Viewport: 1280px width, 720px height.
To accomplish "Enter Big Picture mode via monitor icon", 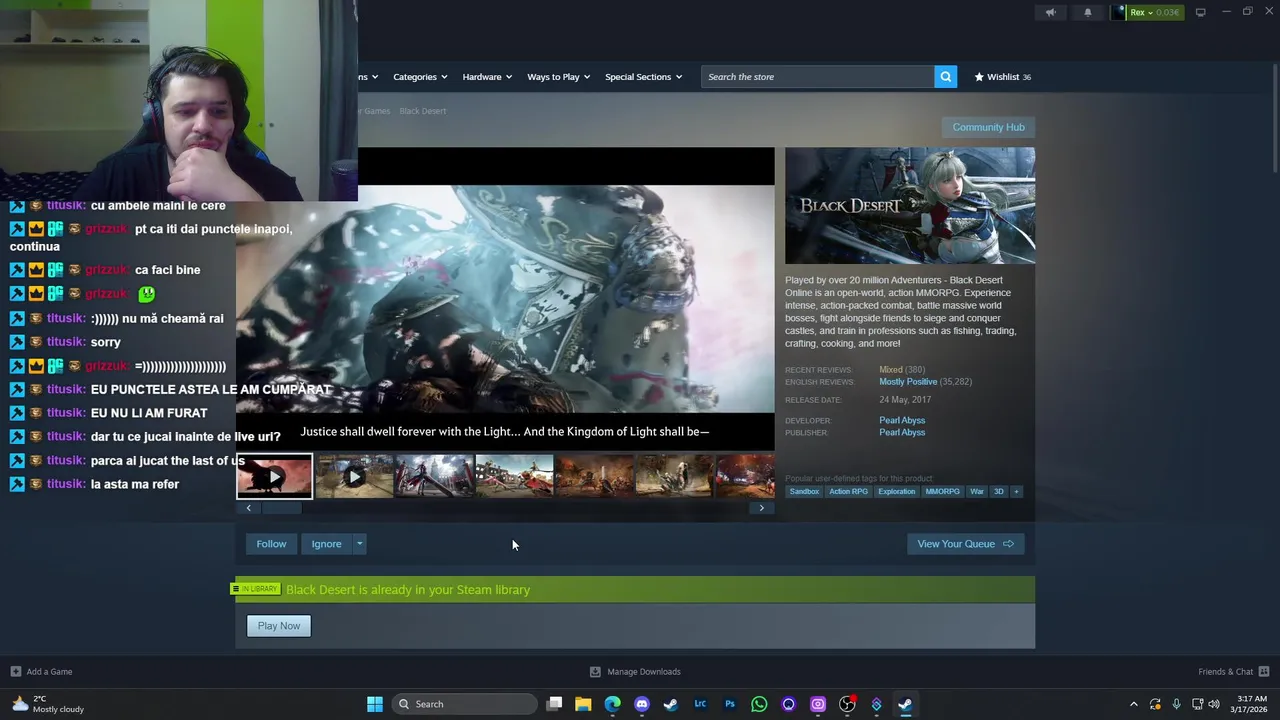I will [1200, 13].
